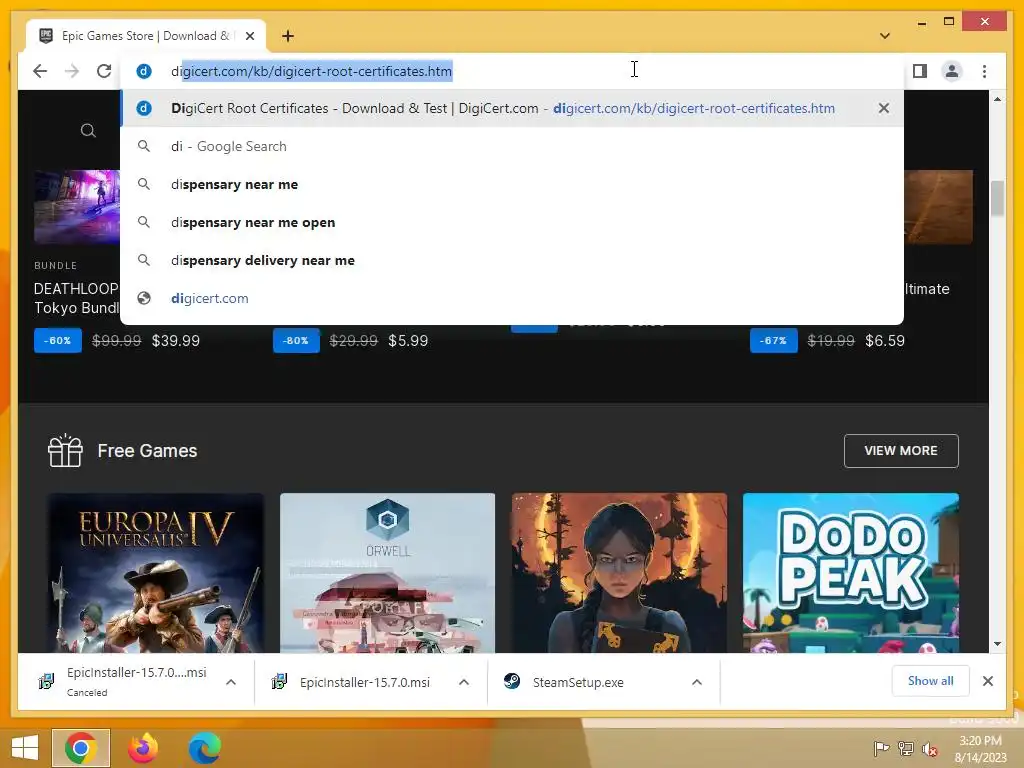Open Chrome three-dot menu
This screenshot has height=768, width=1024.
coord(985,71)
